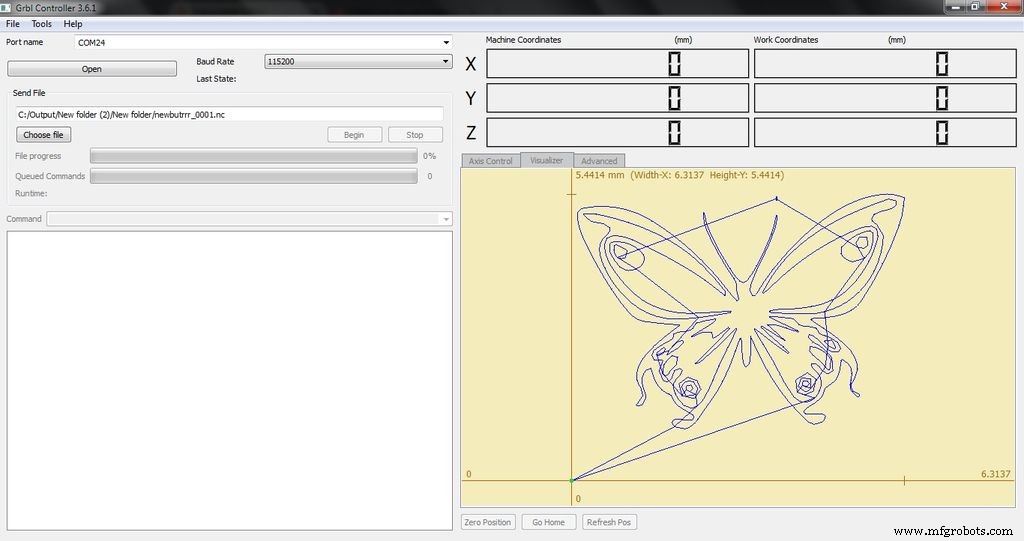Expand the Port name COM24 dropdown
The image size is (1024, 541).
pos(446,42)
